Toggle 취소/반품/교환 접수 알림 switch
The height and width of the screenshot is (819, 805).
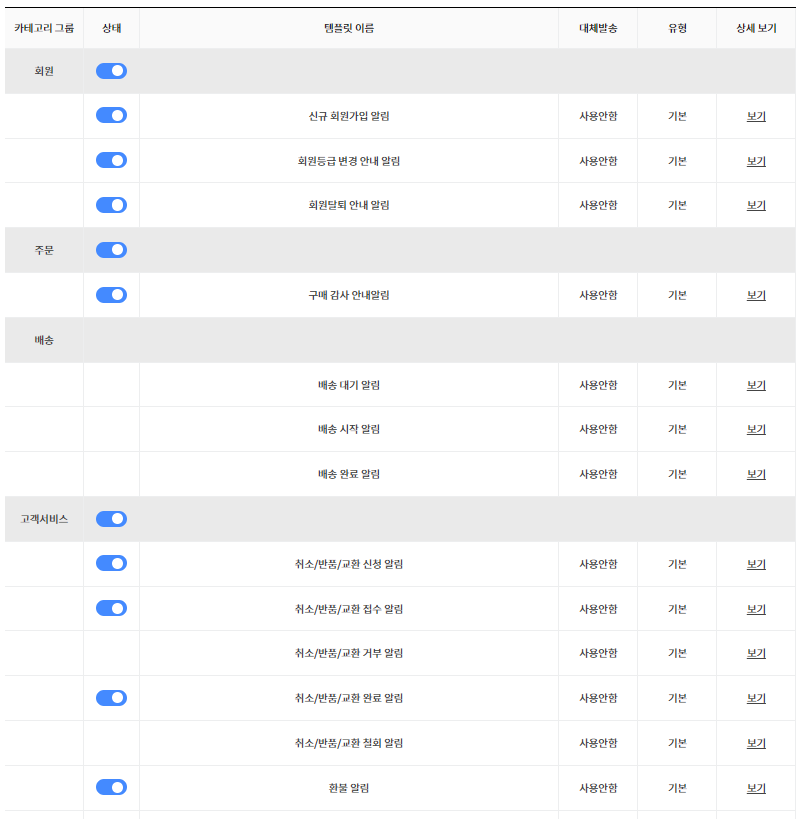point(111,609)
